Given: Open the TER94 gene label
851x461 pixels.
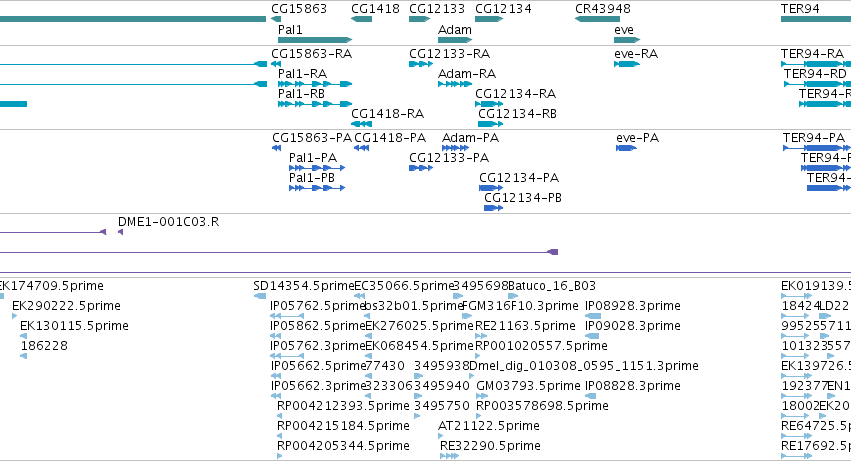Looking at the screenshot, I should tap(800, 9).
